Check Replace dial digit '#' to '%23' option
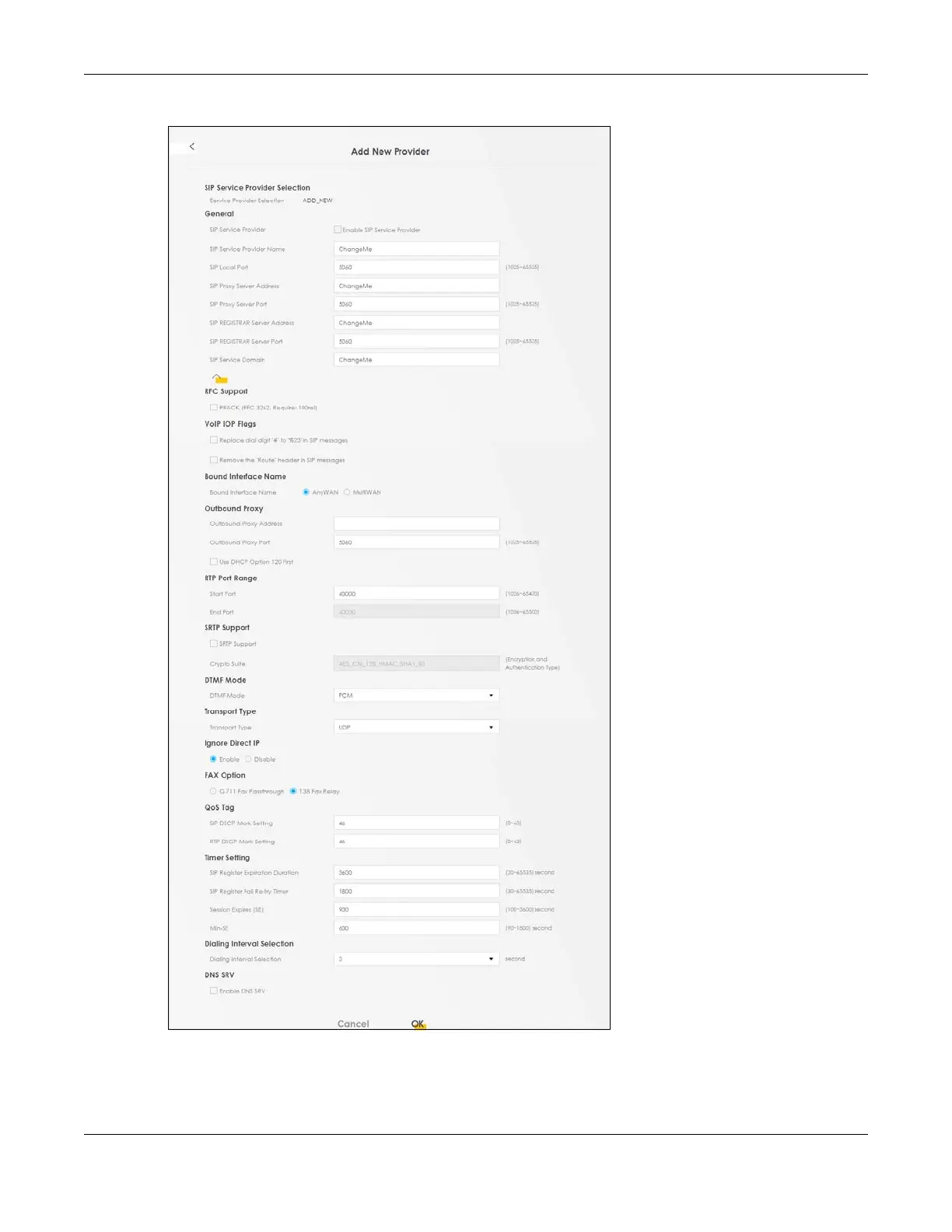The width and height of the screenshot is (952, 1232). point(213,440)
